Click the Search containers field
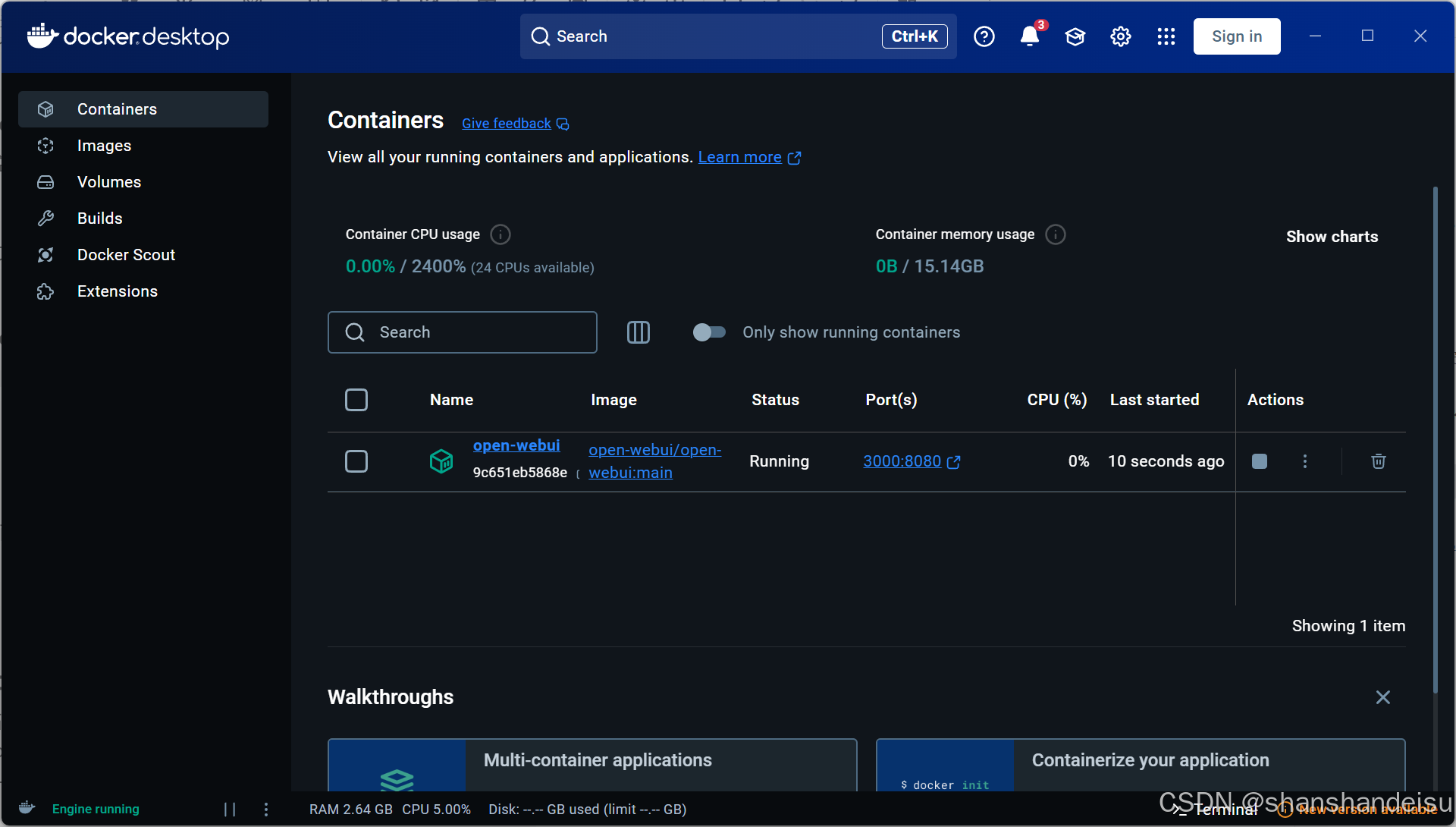This screenshot has height=827, width=1456. pos(463,332)
